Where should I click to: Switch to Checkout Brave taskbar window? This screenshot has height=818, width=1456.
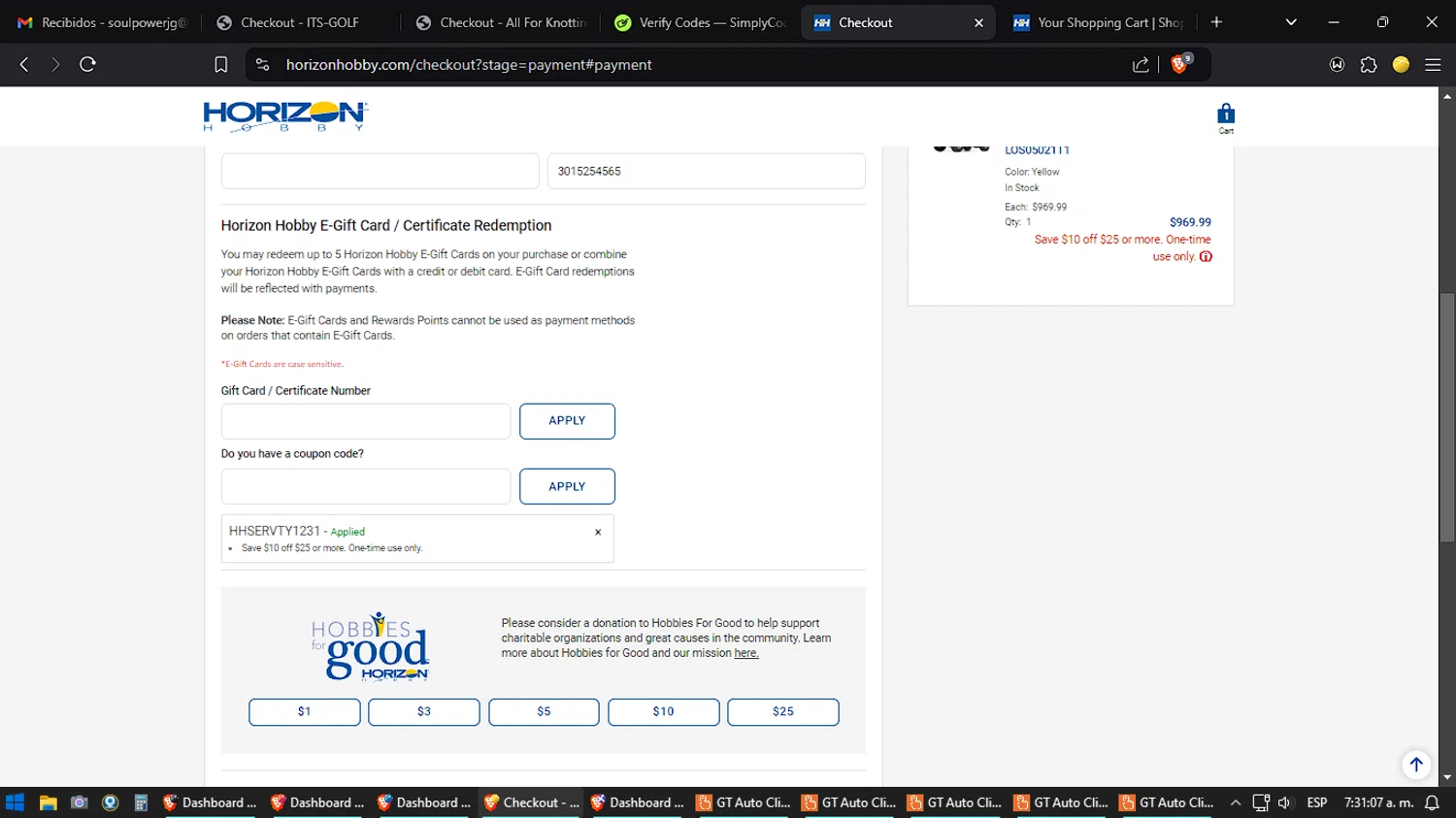(531, 802)
